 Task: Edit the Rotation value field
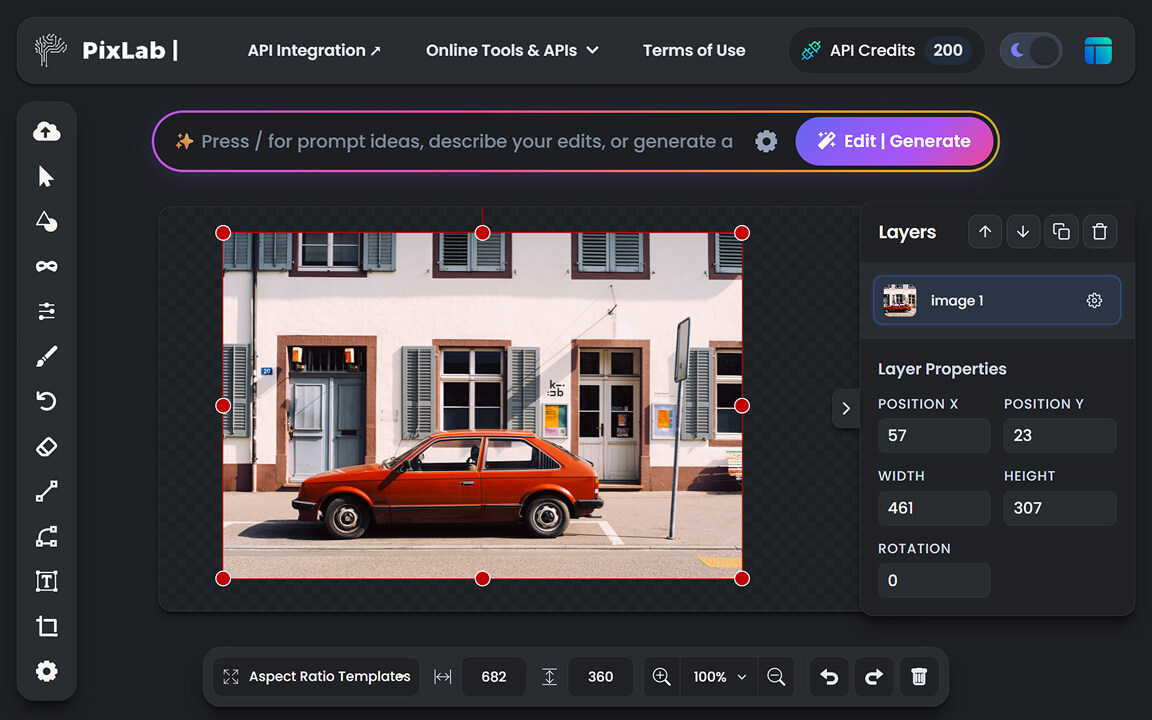pyautogui.click(x=934, y=580)
